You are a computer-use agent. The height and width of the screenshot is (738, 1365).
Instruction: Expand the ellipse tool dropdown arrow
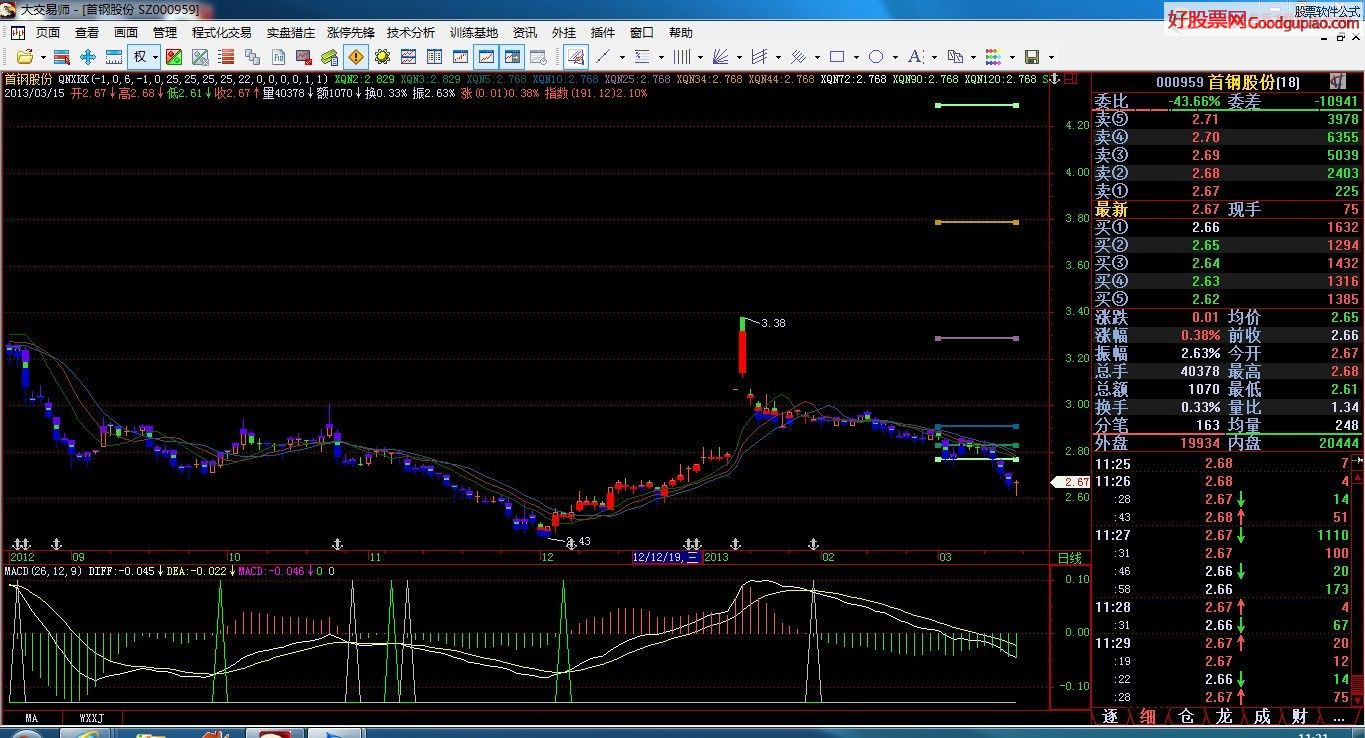pos(895,57)
